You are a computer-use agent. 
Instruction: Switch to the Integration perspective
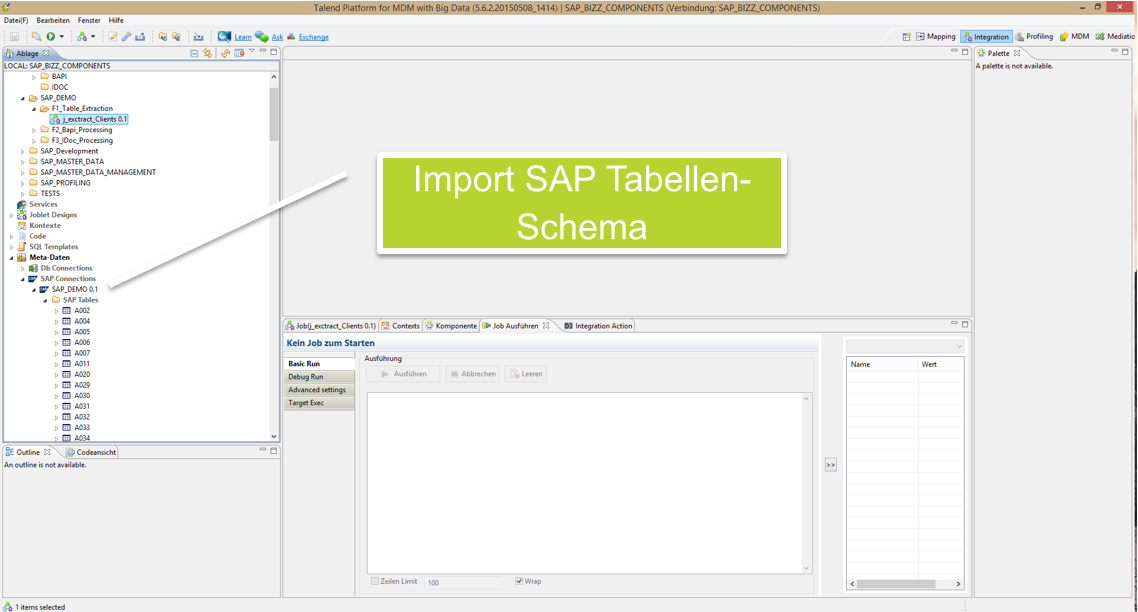[x=986, y=36]
